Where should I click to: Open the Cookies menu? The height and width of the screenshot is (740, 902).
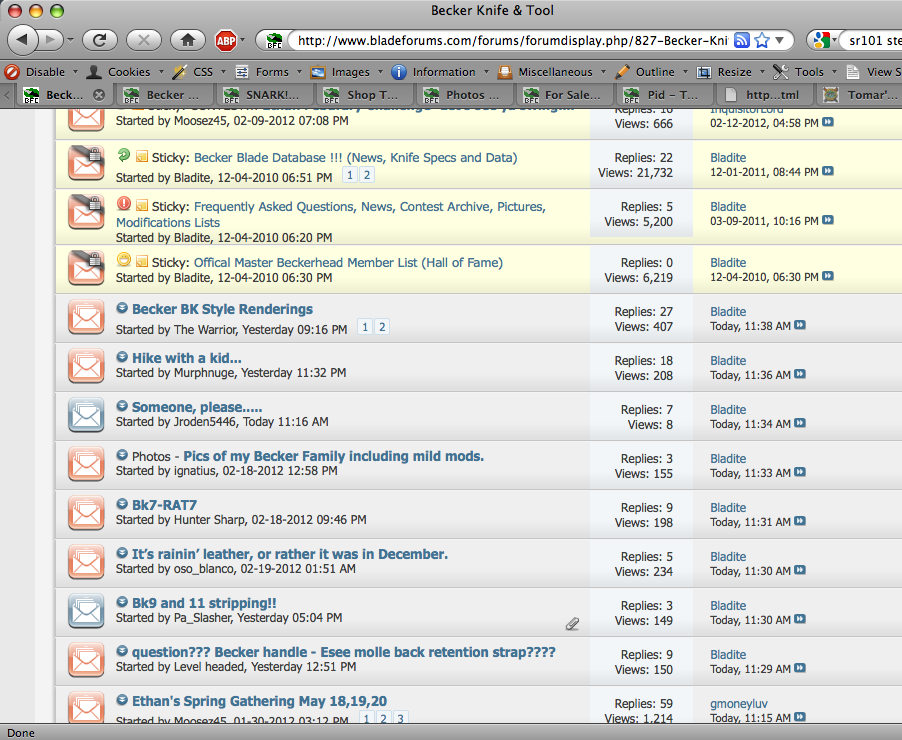point(125,72)
